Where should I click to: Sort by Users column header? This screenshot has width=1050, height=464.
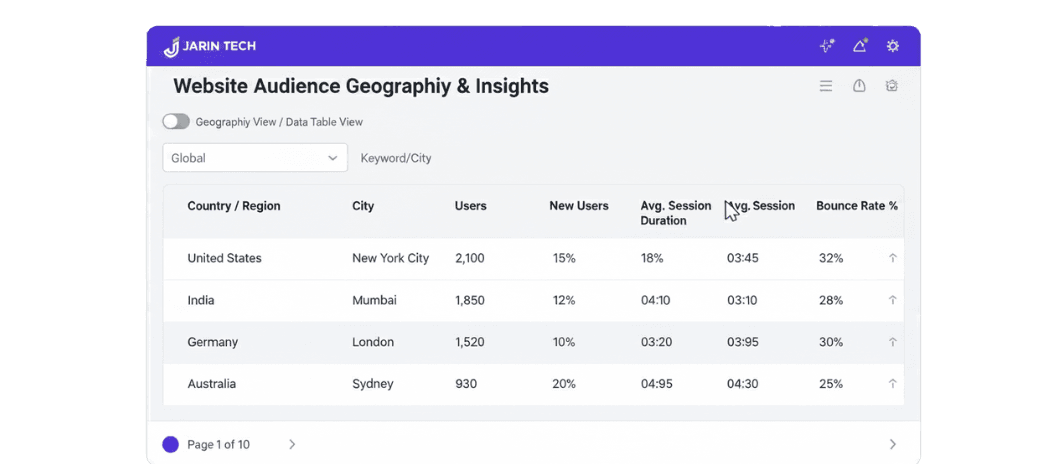[471, 206]
